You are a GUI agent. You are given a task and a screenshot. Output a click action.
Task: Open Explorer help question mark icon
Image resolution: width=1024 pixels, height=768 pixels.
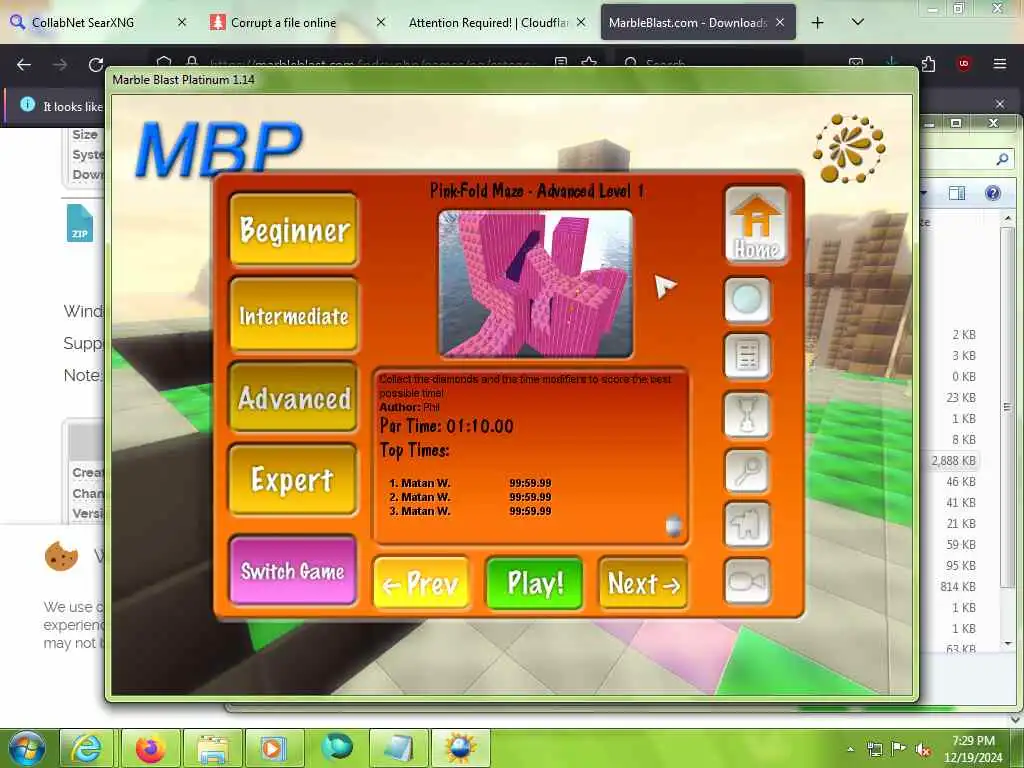(x=993, y=193)
